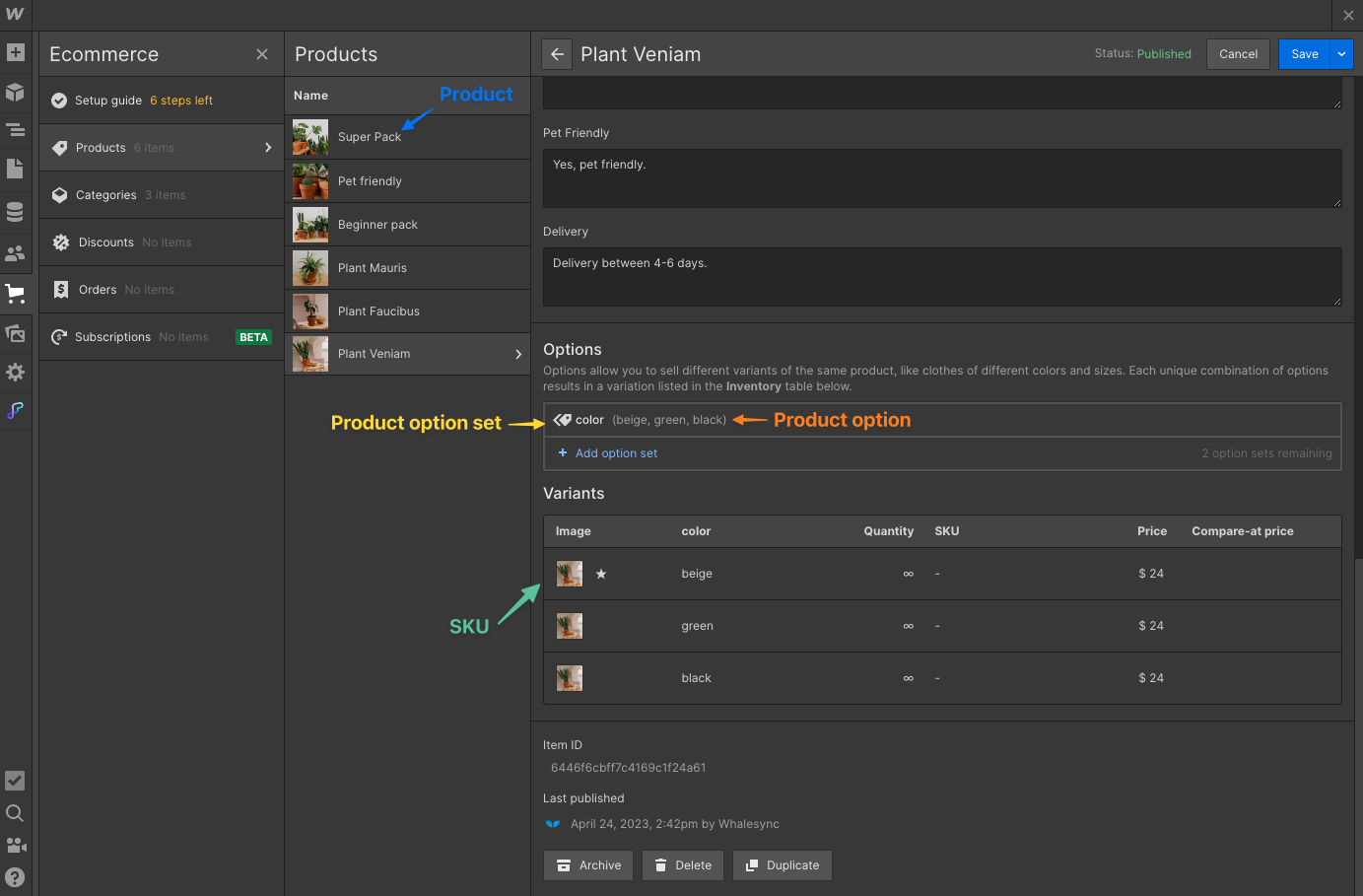Click the Add option set link
The height and width of the screenshot is (896, 1363).
pyautogui.click(x=616, y=453)
